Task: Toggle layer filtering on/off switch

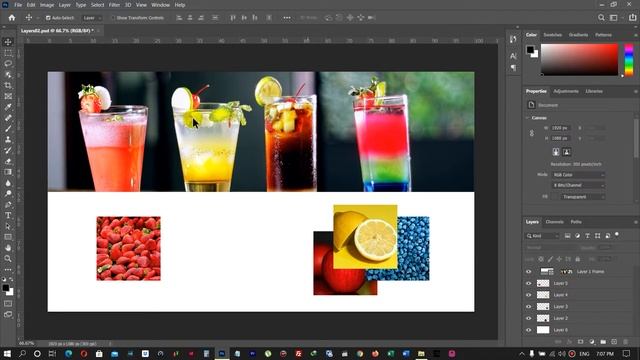Action: pos(617,235)
